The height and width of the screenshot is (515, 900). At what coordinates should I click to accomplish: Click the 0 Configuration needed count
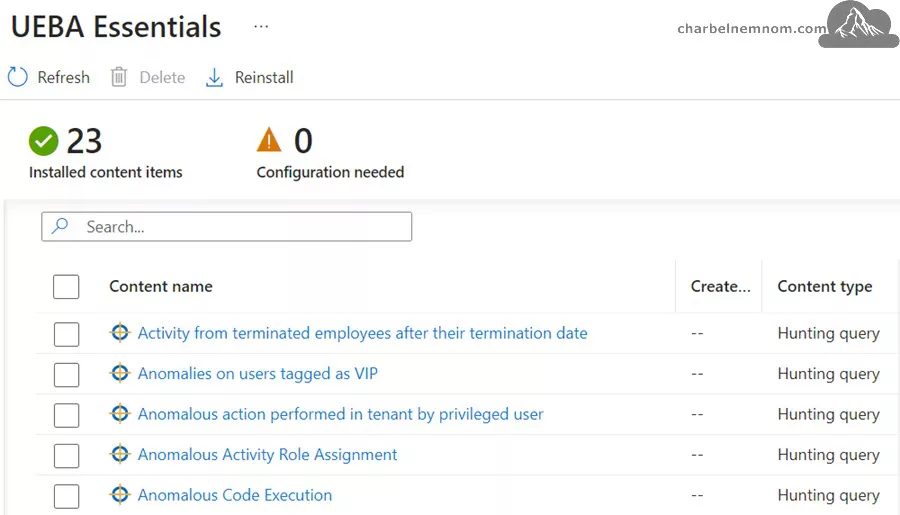click(303, 141)
